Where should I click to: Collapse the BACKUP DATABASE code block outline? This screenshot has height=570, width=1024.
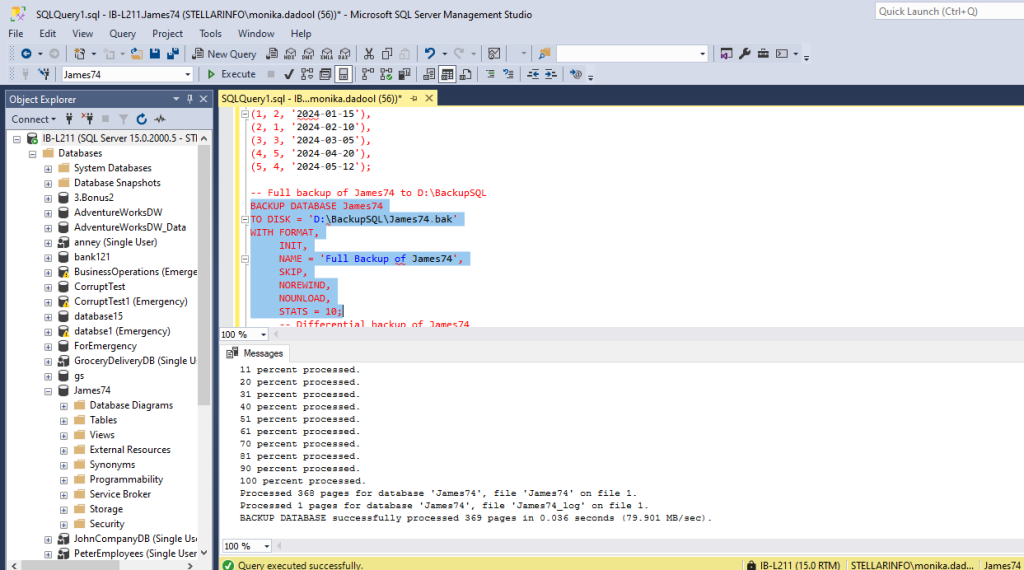[x=245, y=219]
